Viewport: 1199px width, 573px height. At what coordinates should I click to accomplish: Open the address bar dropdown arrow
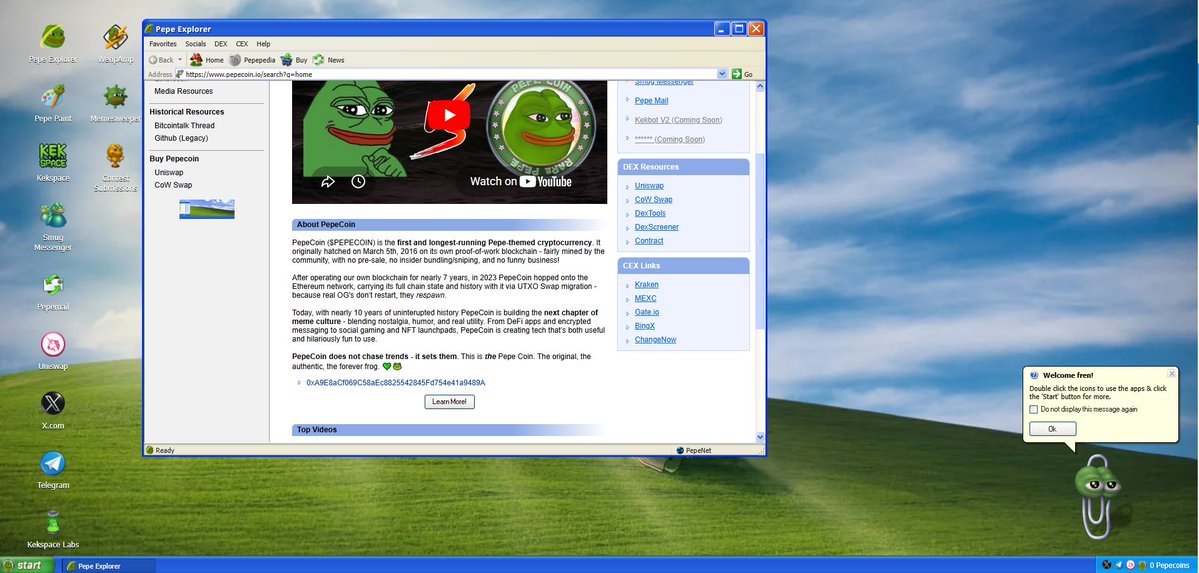coord(722,74)
